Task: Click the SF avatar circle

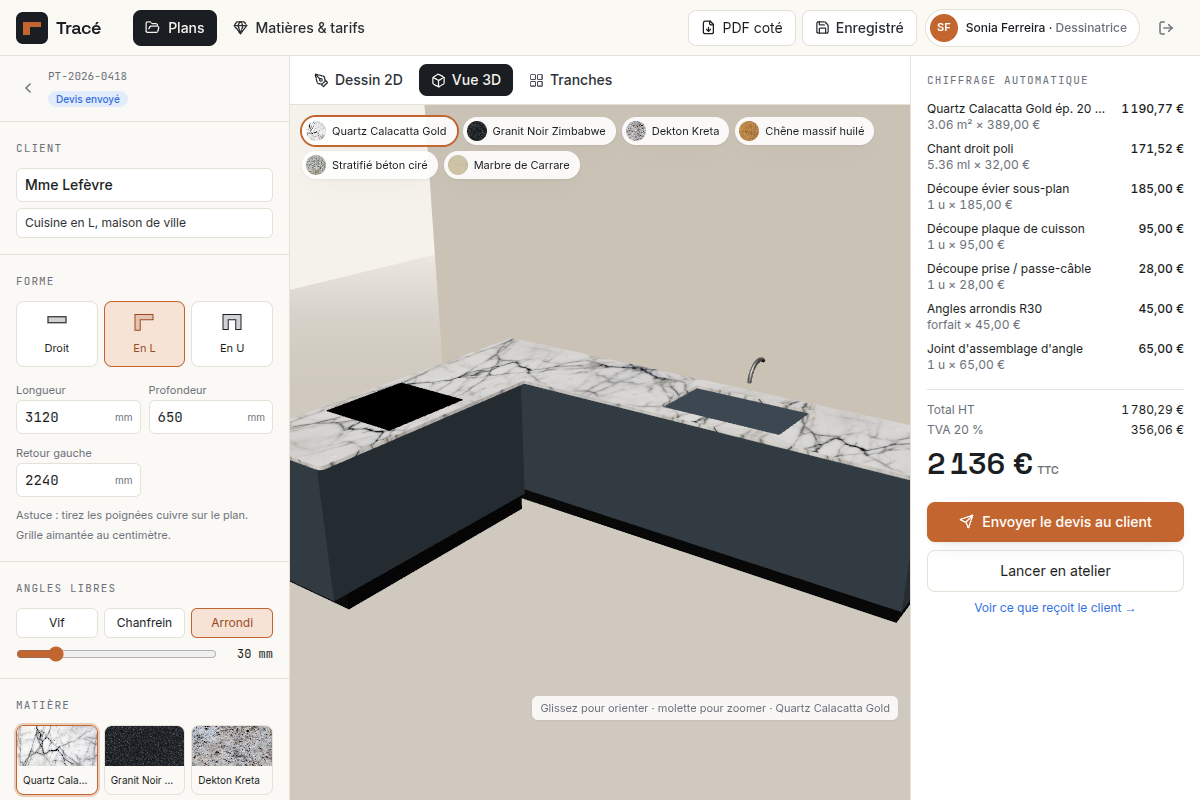Action: point(944,28)
